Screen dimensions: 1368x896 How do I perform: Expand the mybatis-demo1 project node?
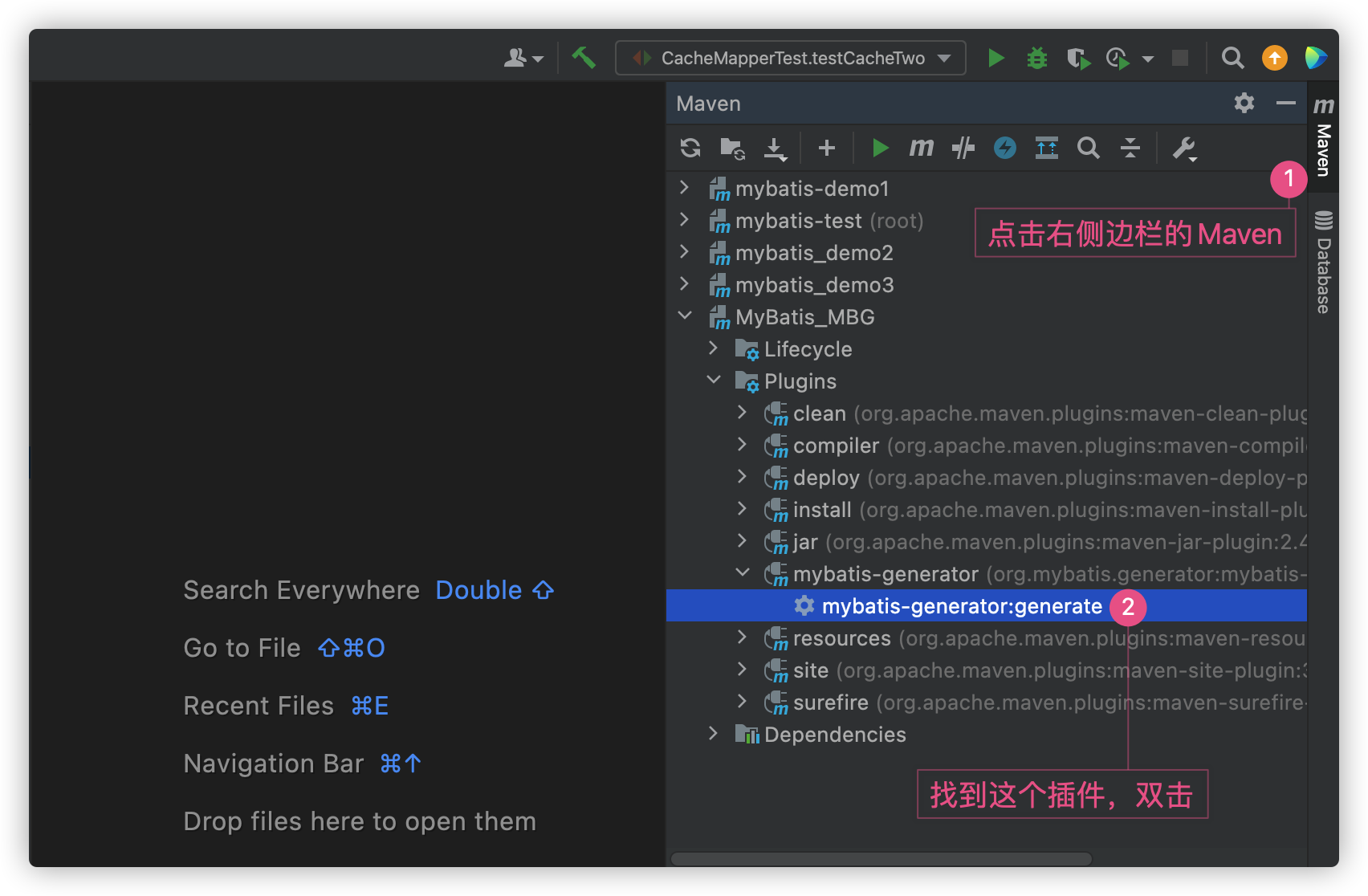[684, 188]
